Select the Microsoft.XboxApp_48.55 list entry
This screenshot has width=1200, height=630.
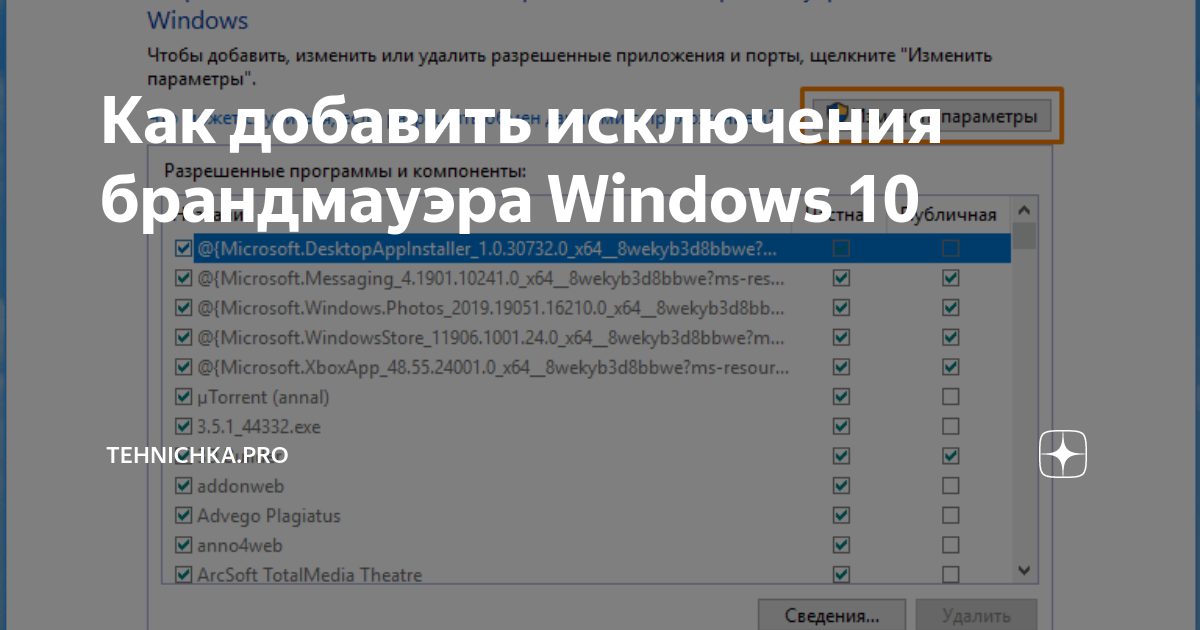491,367
